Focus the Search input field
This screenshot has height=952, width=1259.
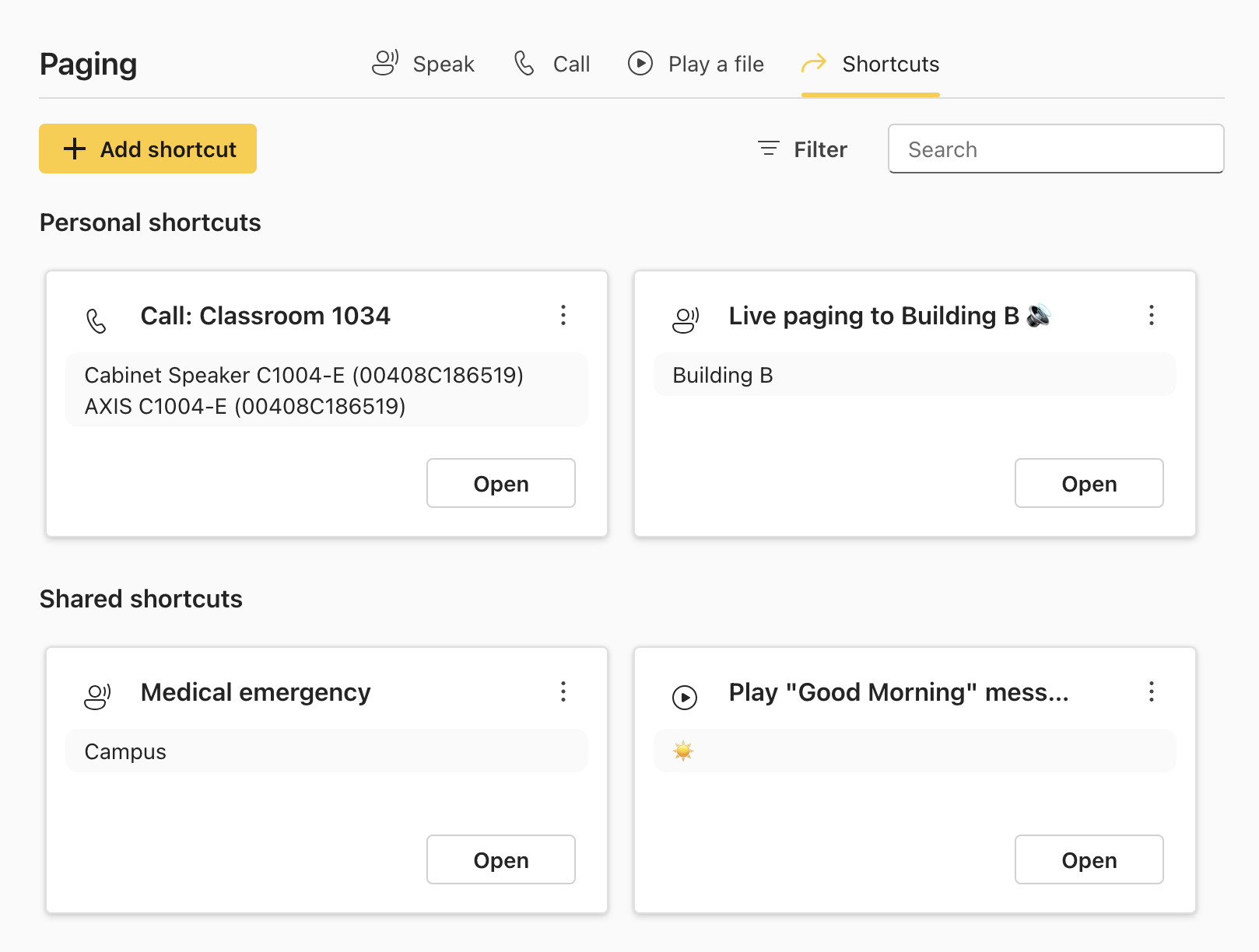point(1056,149)
